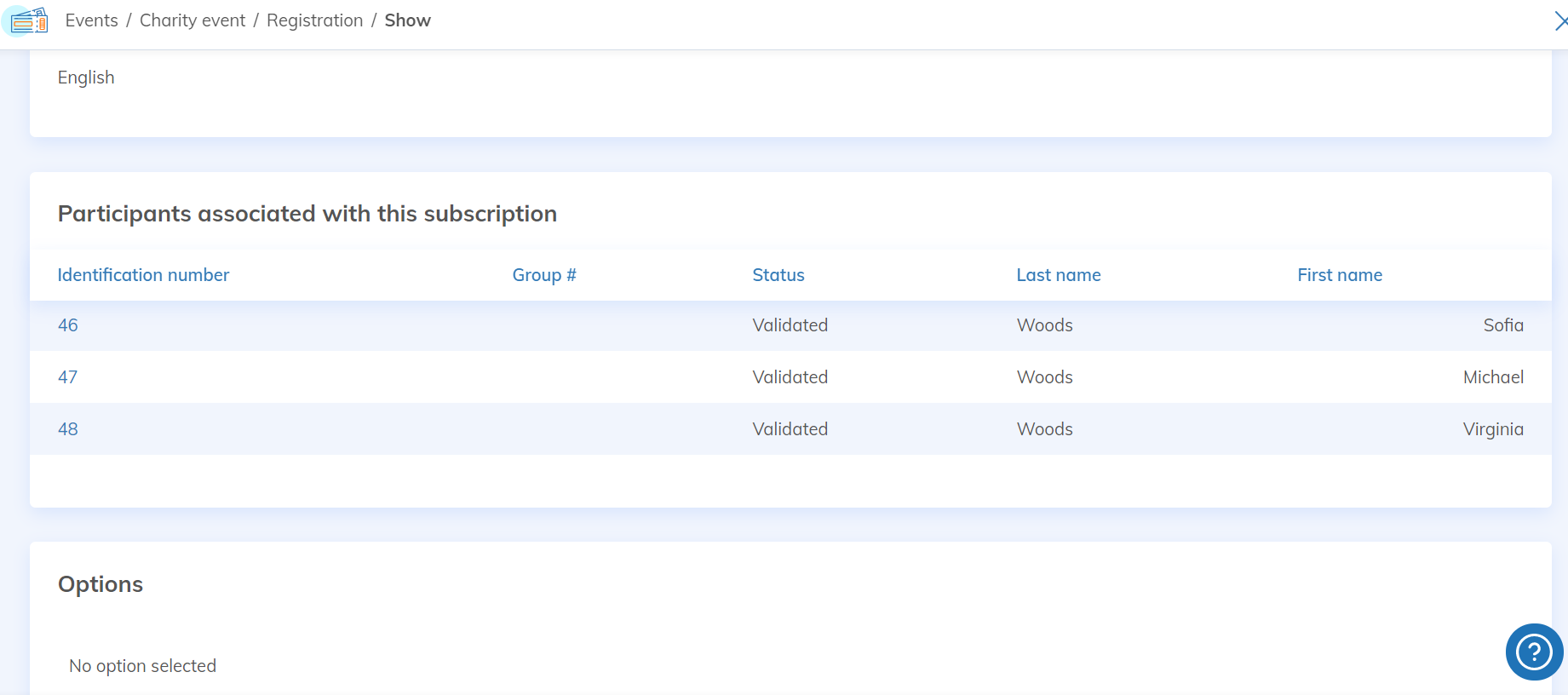1568x695 pixels.
Task: Navigate to Registration breadcrumb
Action: (314, 20)
